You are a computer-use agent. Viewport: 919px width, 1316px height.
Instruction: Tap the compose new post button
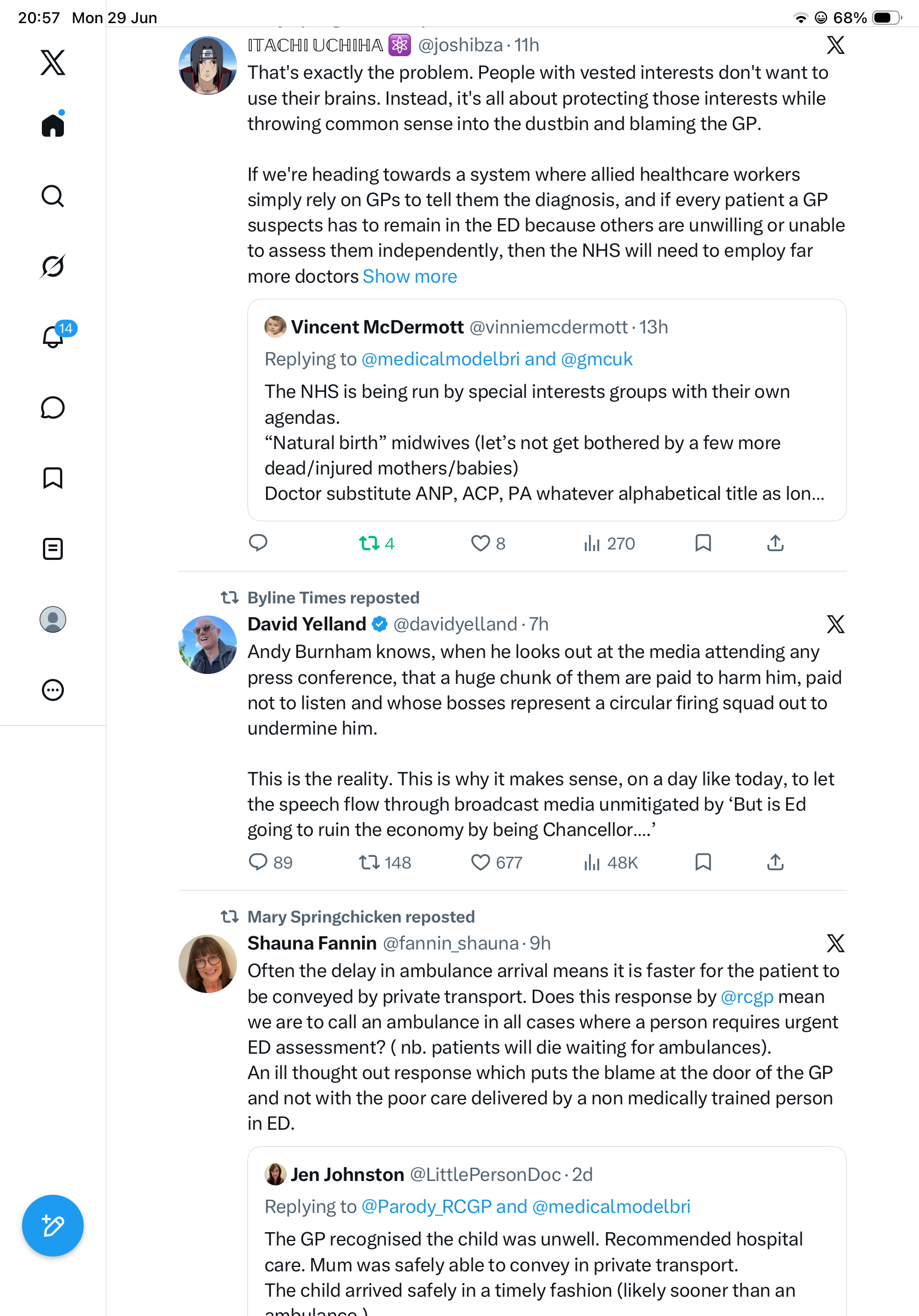coord(53,1226)
